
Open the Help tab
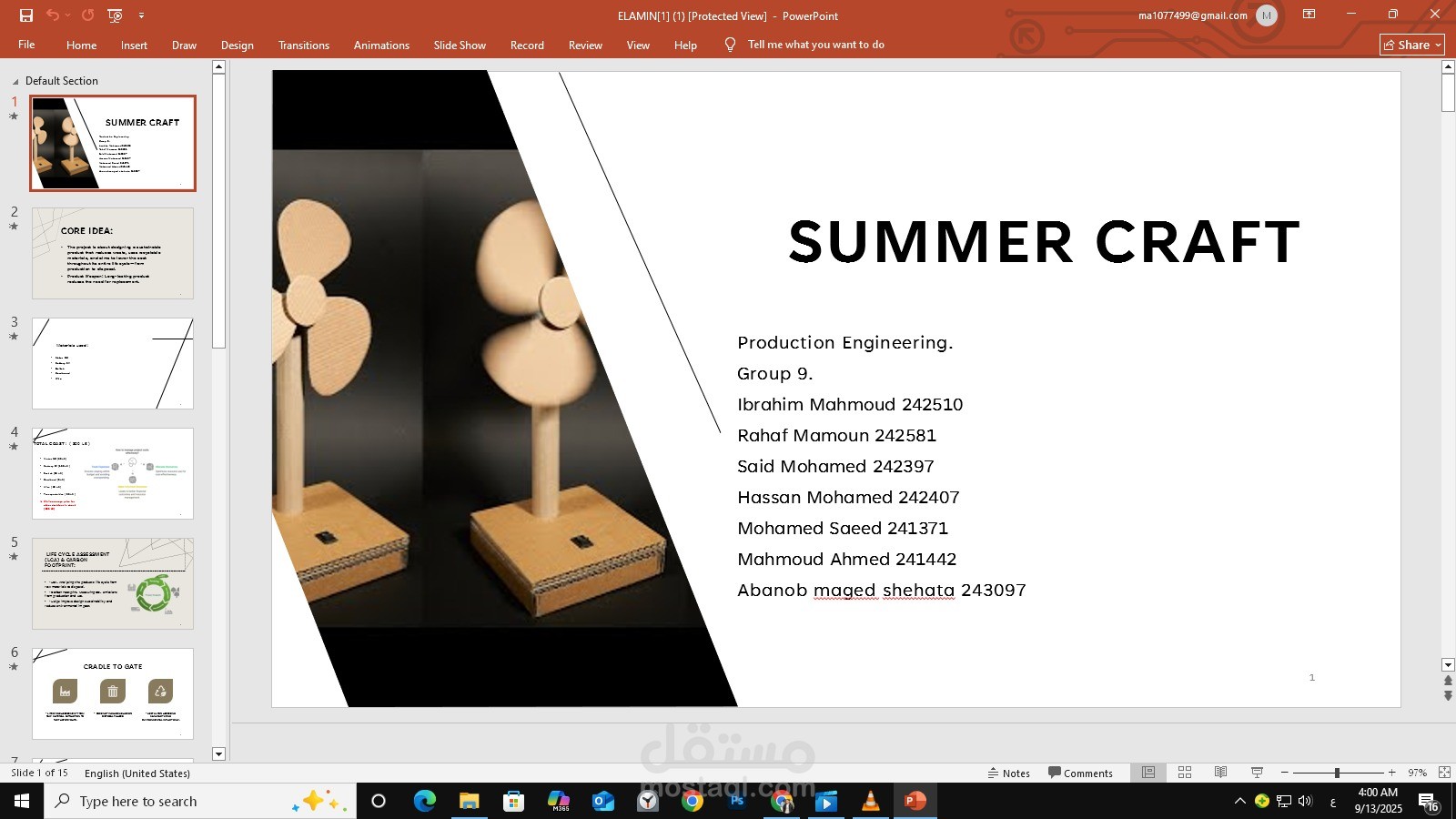[685, 45]
